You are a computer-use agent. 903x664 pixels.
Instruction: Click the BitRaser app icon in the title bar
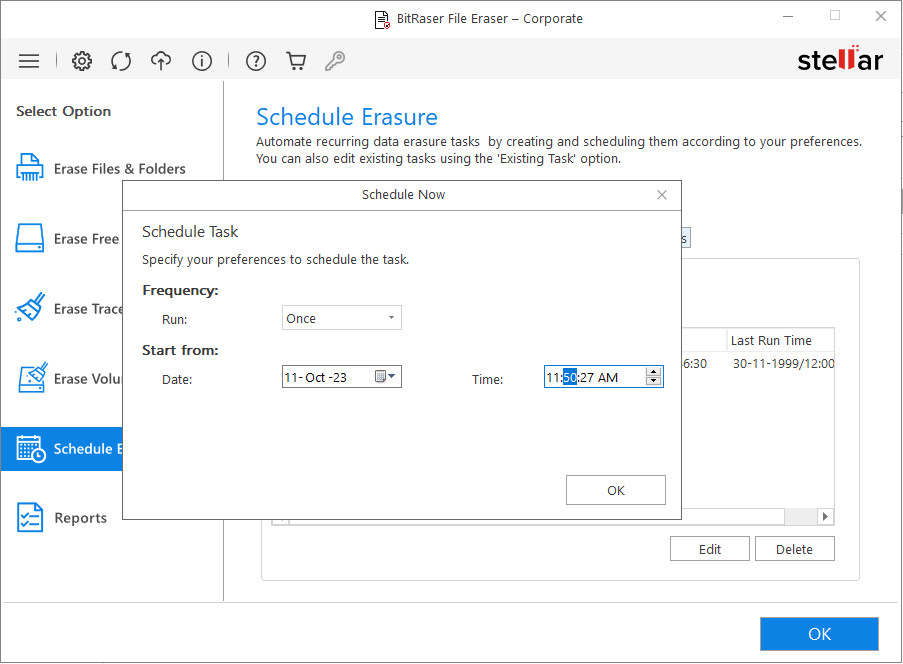[x=382, y=20]
